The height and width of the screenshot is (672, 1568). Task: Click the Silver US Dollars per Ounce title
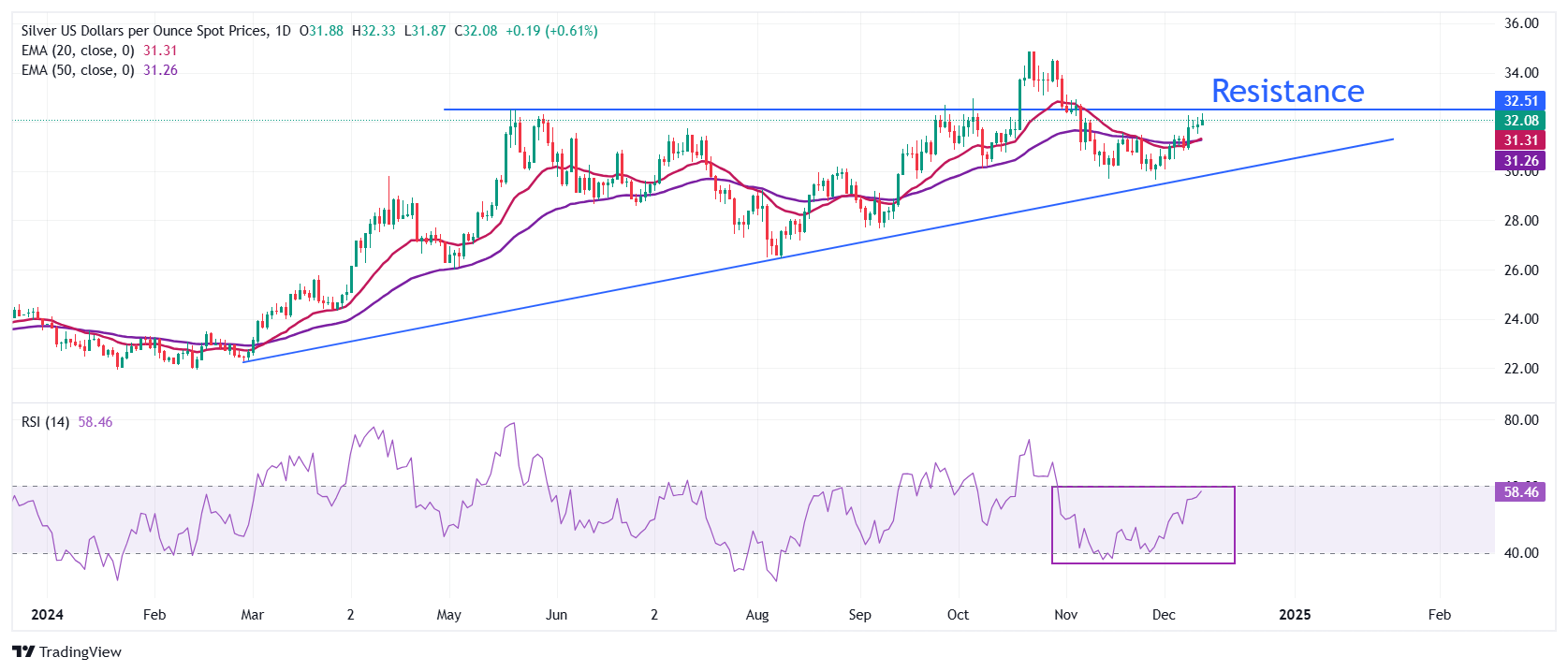point(144,31)
